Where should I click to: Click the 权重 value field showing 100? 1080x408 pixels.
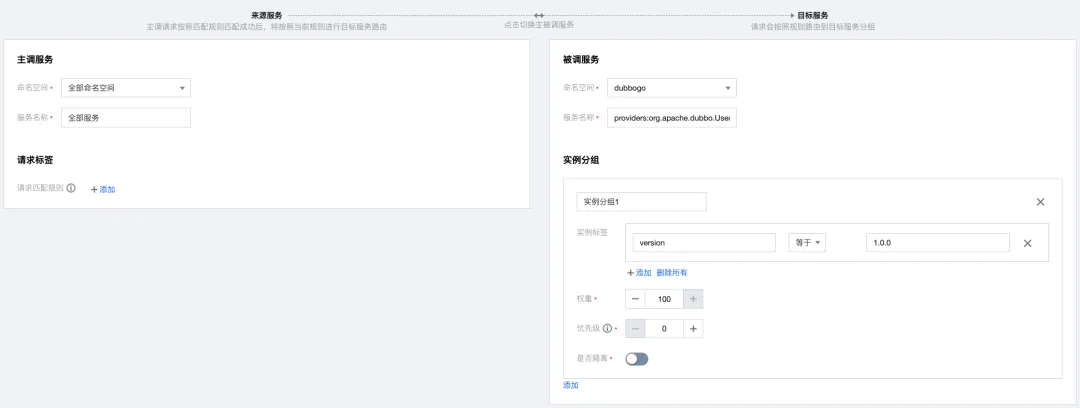pyautogui.click(x=664, y=299)
